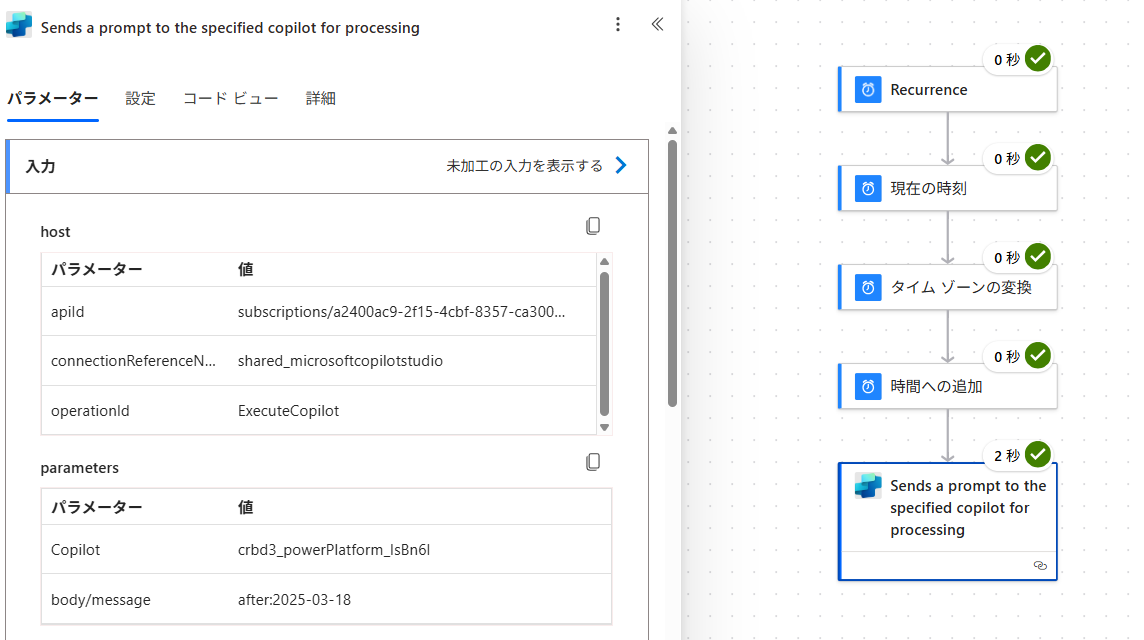
Task: Copy the parameters table contents
Action: [593, 462]
